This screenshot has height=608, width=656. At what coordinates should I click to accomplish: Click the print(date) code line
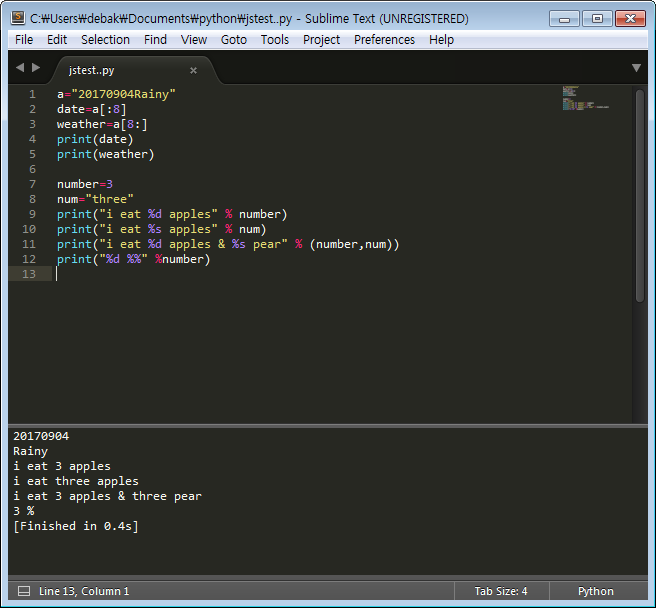[95, 139]
